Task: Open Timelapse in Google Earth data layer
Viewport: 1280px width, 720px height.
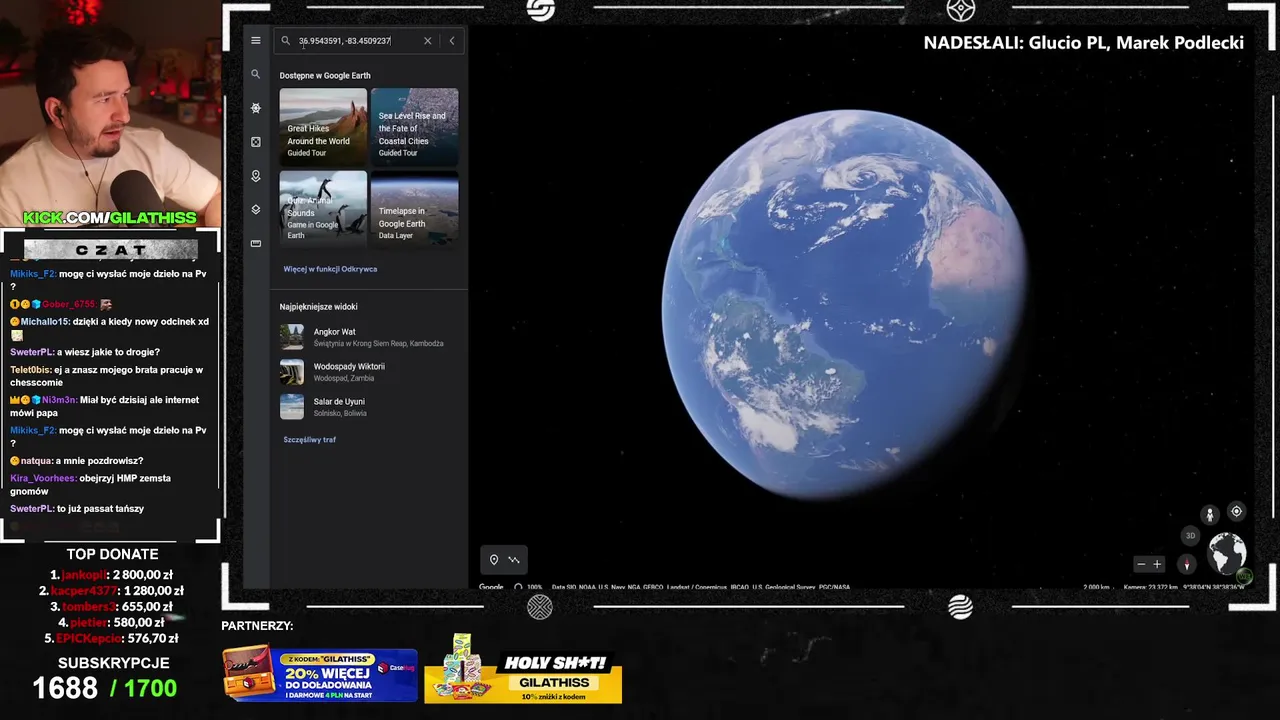Action: tap(415, 207)
